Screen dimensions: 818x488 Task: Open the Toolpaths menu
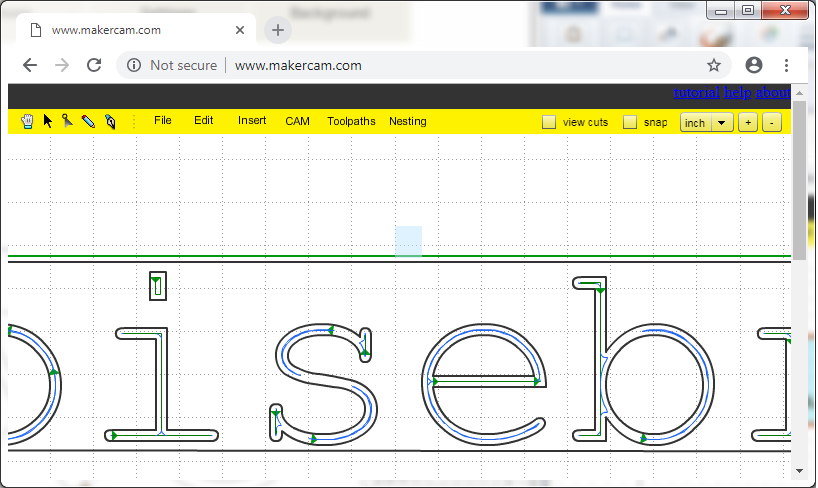tap(351, 121)
